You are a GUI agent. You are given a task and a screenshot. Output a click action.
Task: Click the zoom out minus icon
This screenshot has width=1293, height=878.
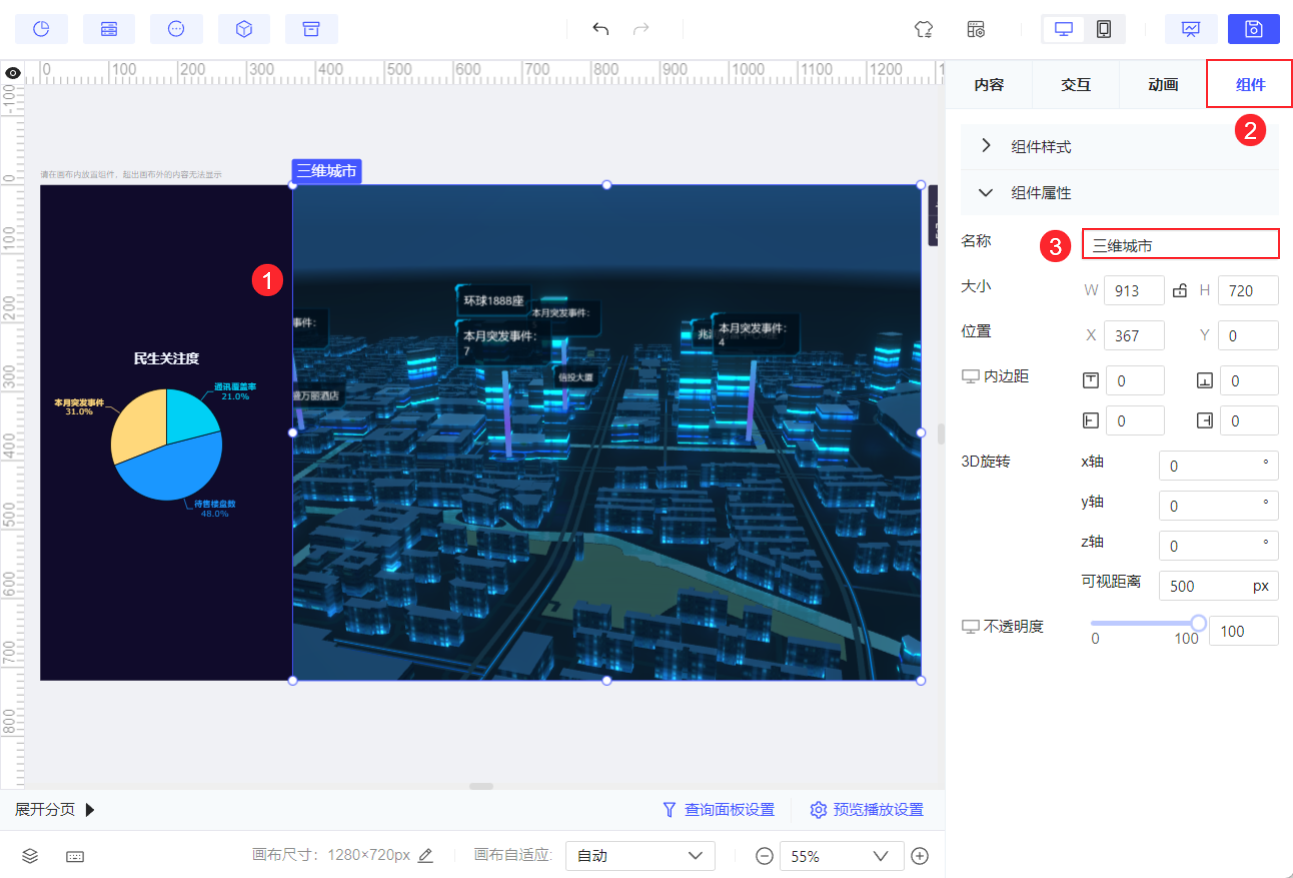[x=764, y=856]
